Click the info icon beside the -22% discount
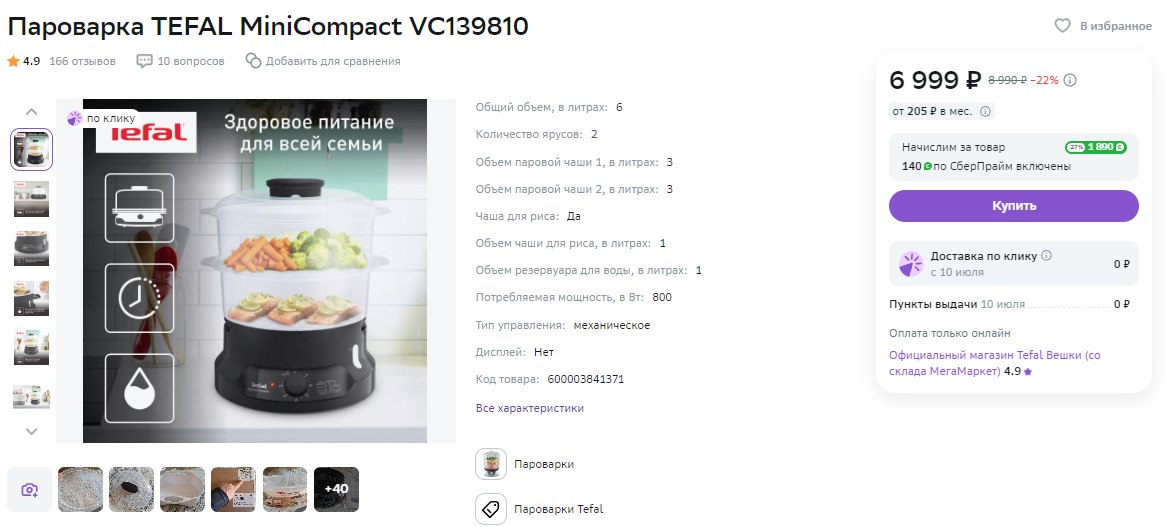The height and width of the screenshot is (527, 1166). (x=1070, y=80)
